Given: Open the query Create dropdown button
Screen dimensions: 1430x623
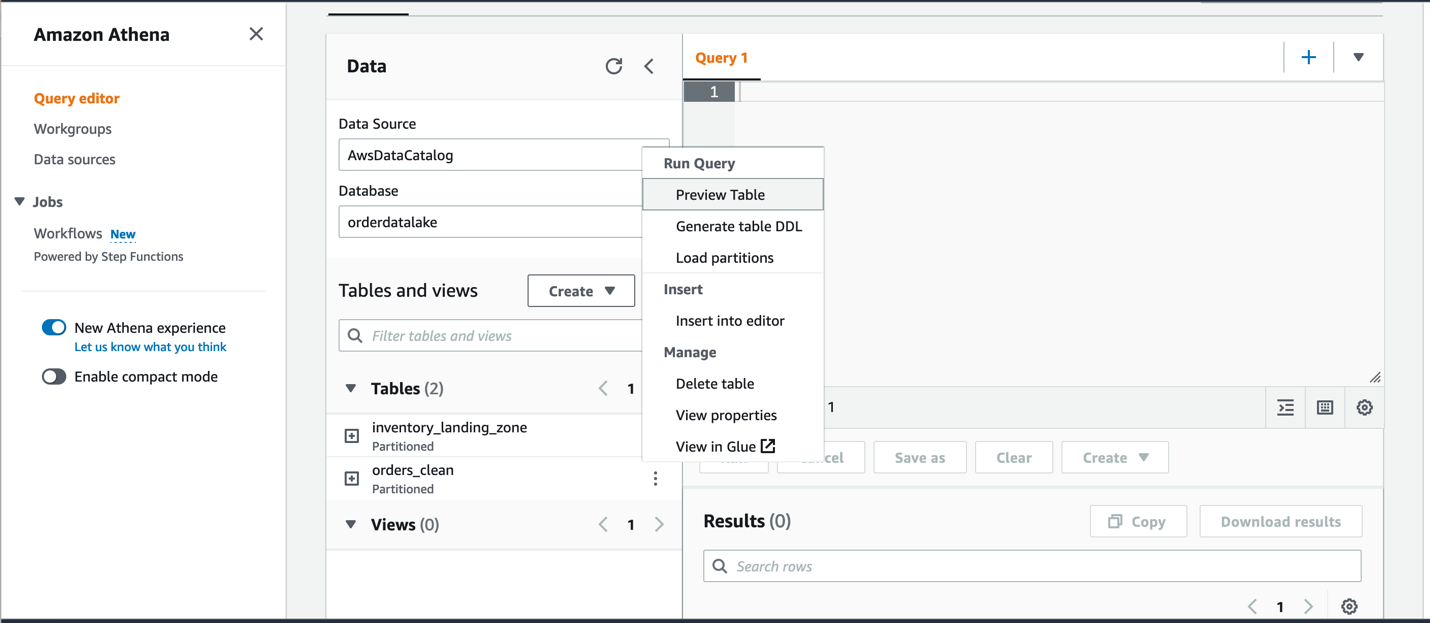Looking at the screenshot, I should tap(1115, 458).
